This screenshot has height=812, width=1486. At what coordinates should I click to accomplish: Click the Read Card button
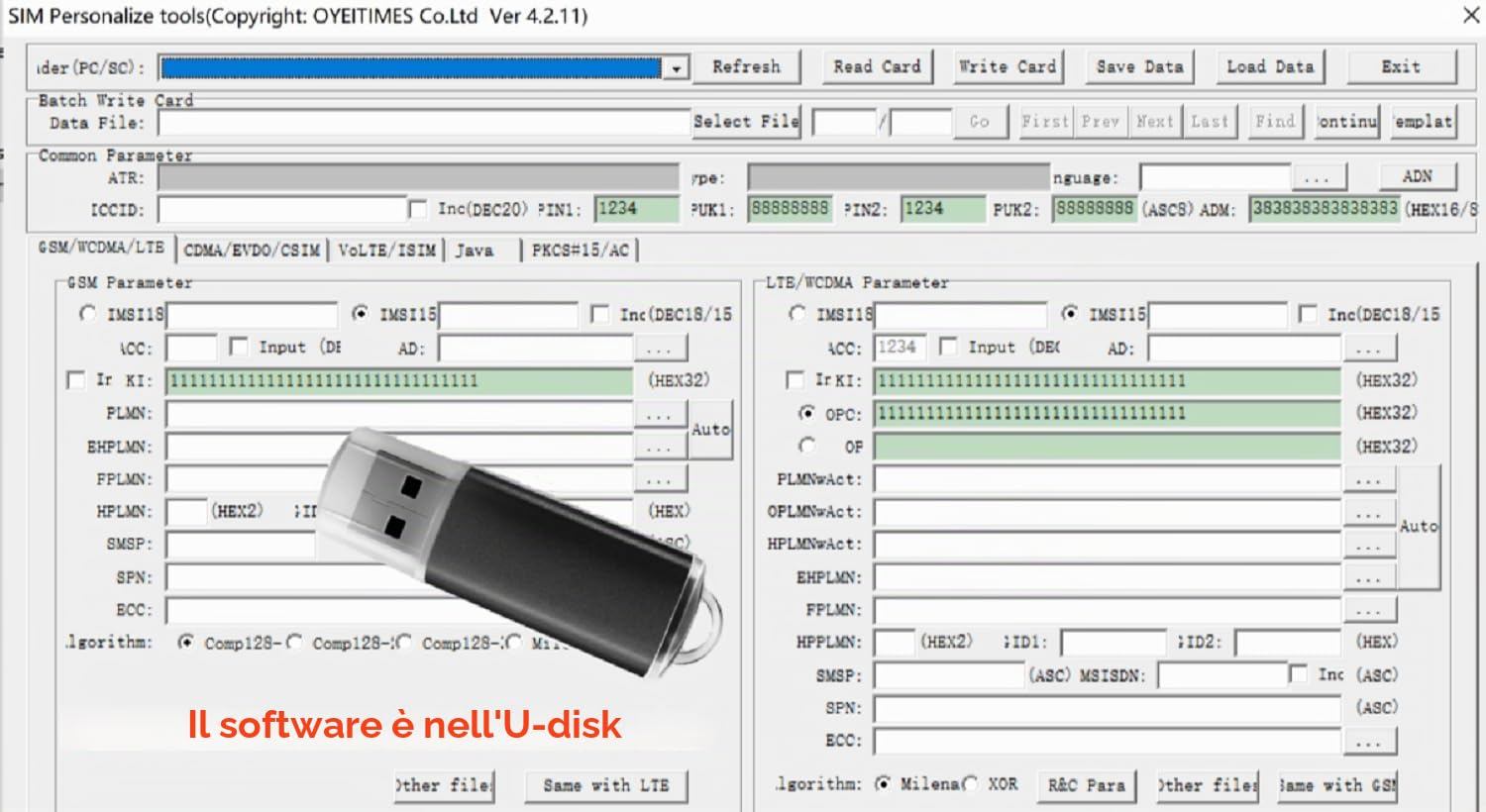(877, 66)
